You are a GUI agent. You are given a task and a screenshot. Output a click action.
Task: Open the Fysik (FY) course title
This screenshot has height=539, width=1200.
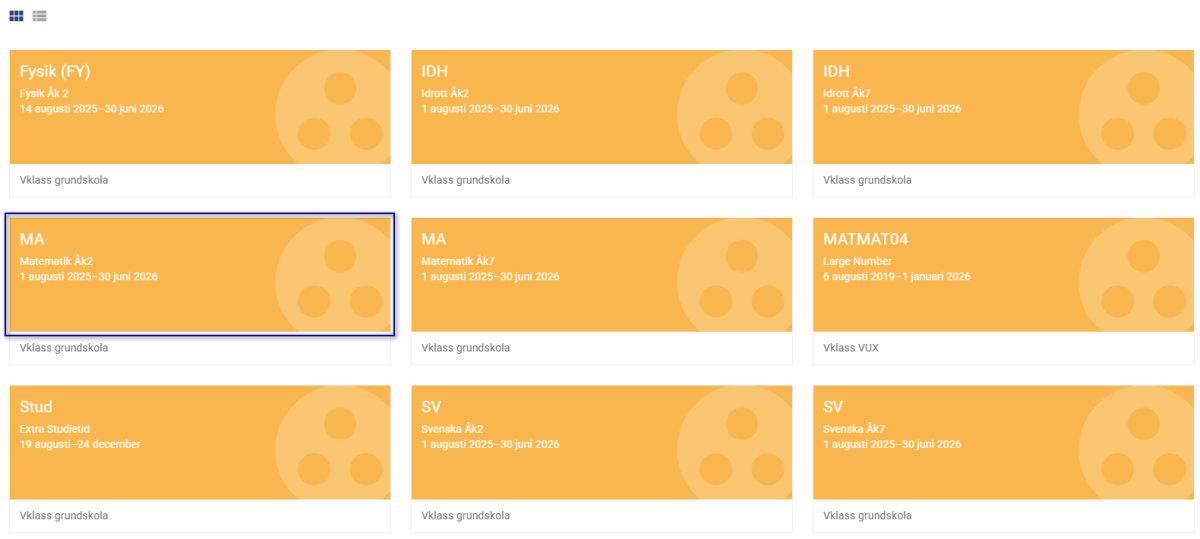pyautogui.click(x=55, y=71)
